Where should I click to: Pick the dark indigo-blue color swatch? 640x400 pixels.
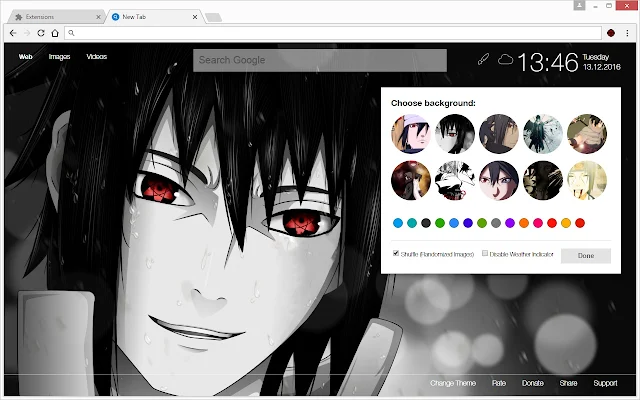point(468,223)
